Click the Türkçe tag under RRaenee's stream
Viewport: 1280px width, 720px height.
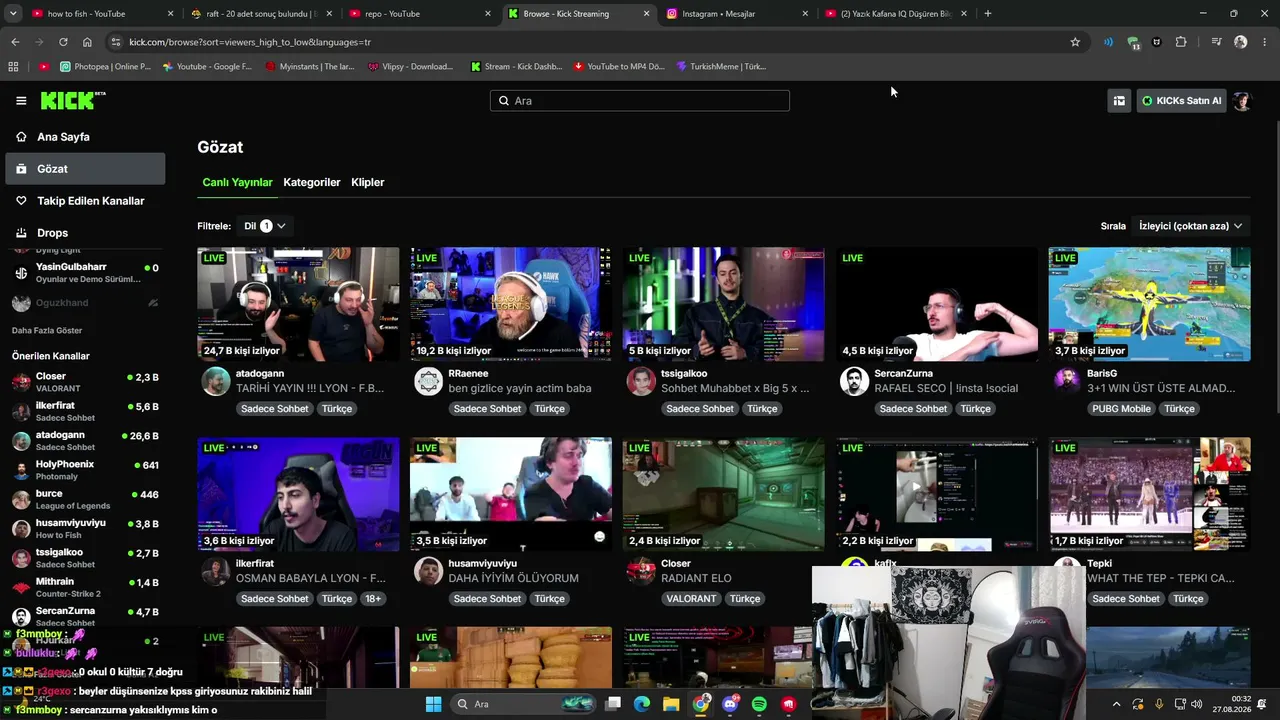(549, 409)
